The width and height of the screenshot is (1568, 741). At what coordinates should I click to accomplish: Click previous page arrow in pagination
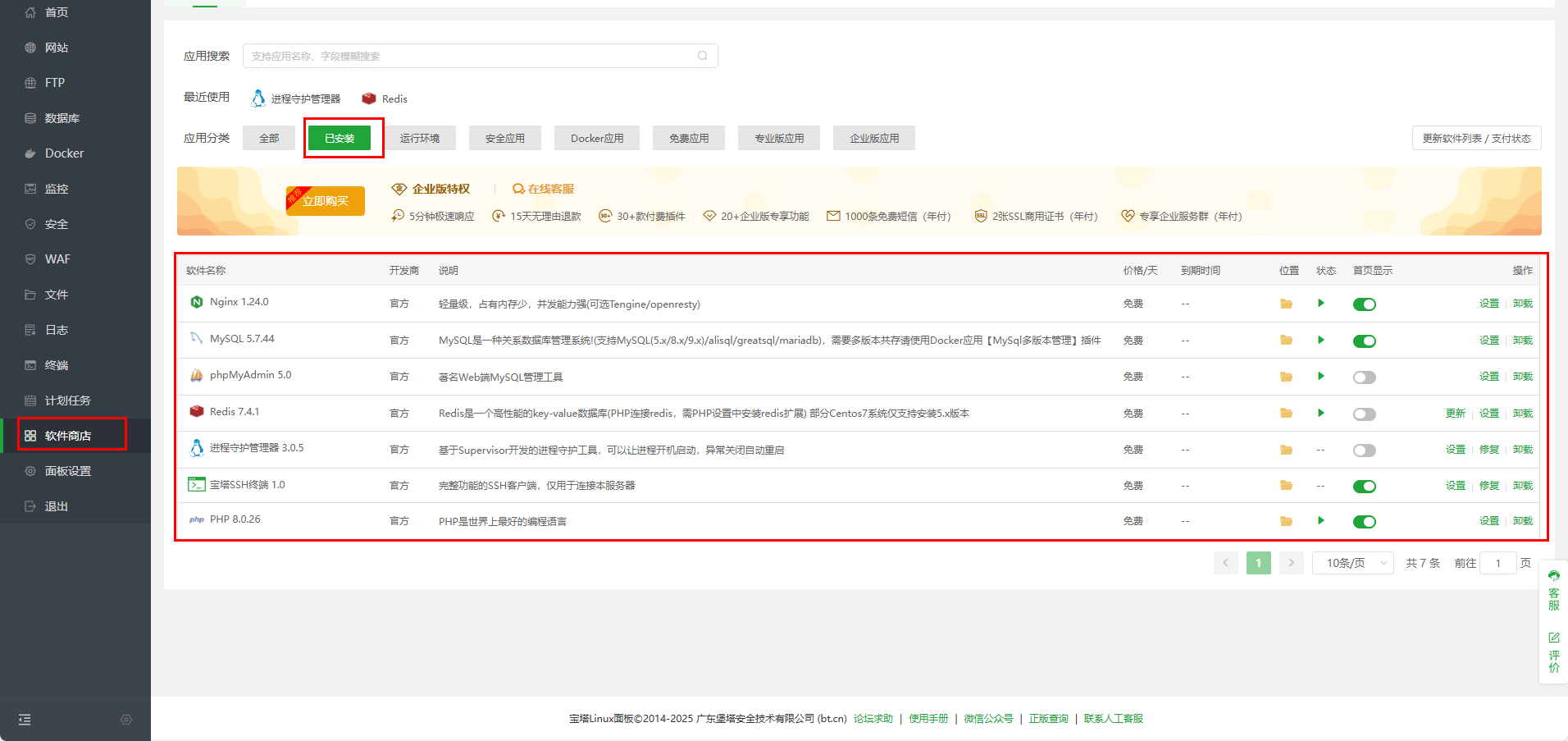pos(1225,563)
